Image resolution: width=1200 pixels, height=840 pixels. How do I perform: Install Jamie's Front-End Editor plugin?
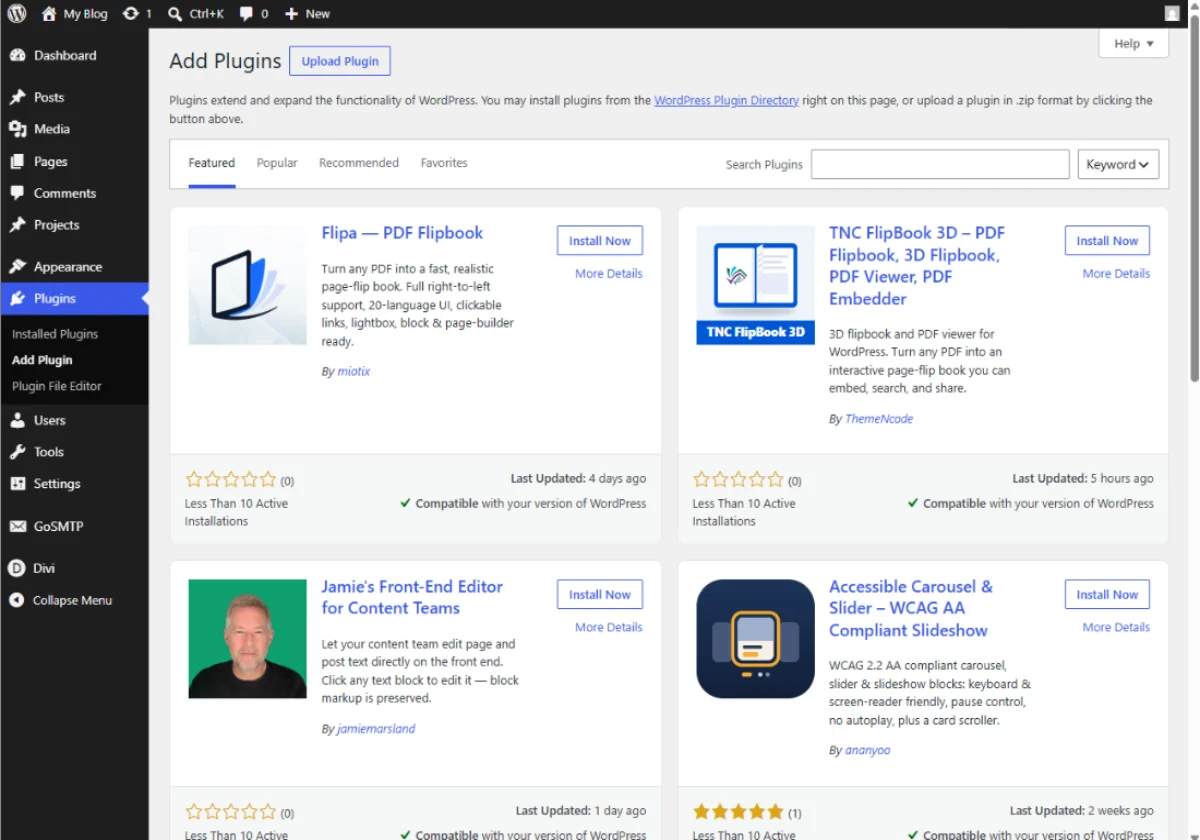click(600, 595)
